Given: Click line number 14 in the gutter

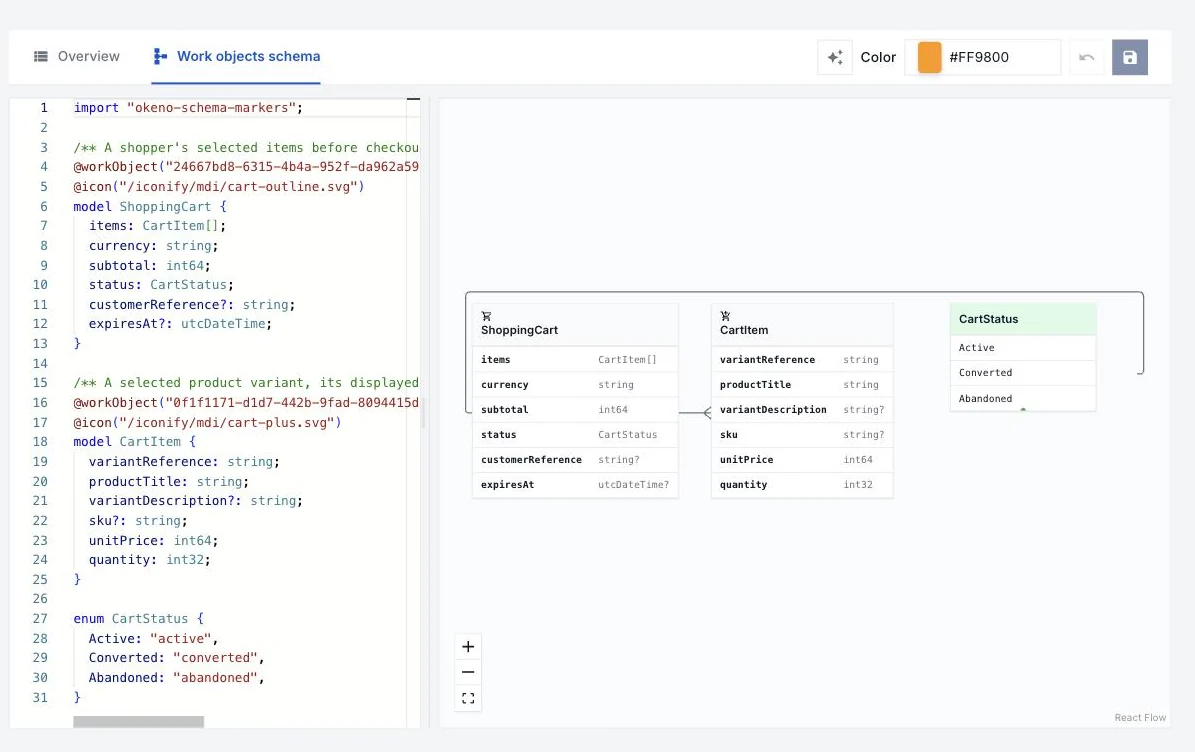Looking at the screenshot, I should click(40, 363).
